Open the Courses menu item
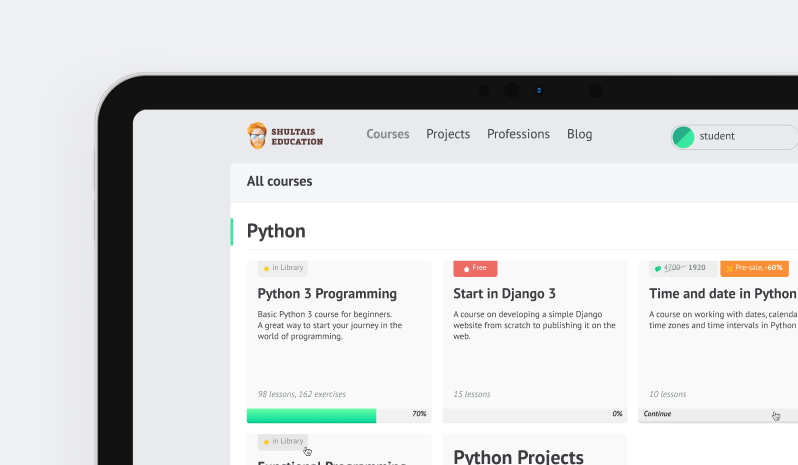Image resolution: width=798 pixels, height=465 pixels. (388, 134)
